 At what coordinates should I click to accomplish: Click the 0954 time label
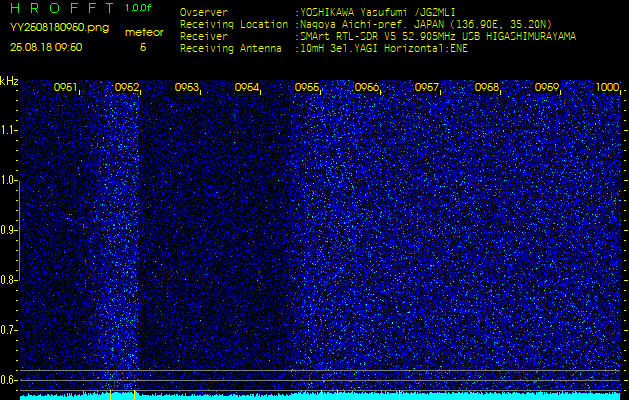(x=247, y=87)
